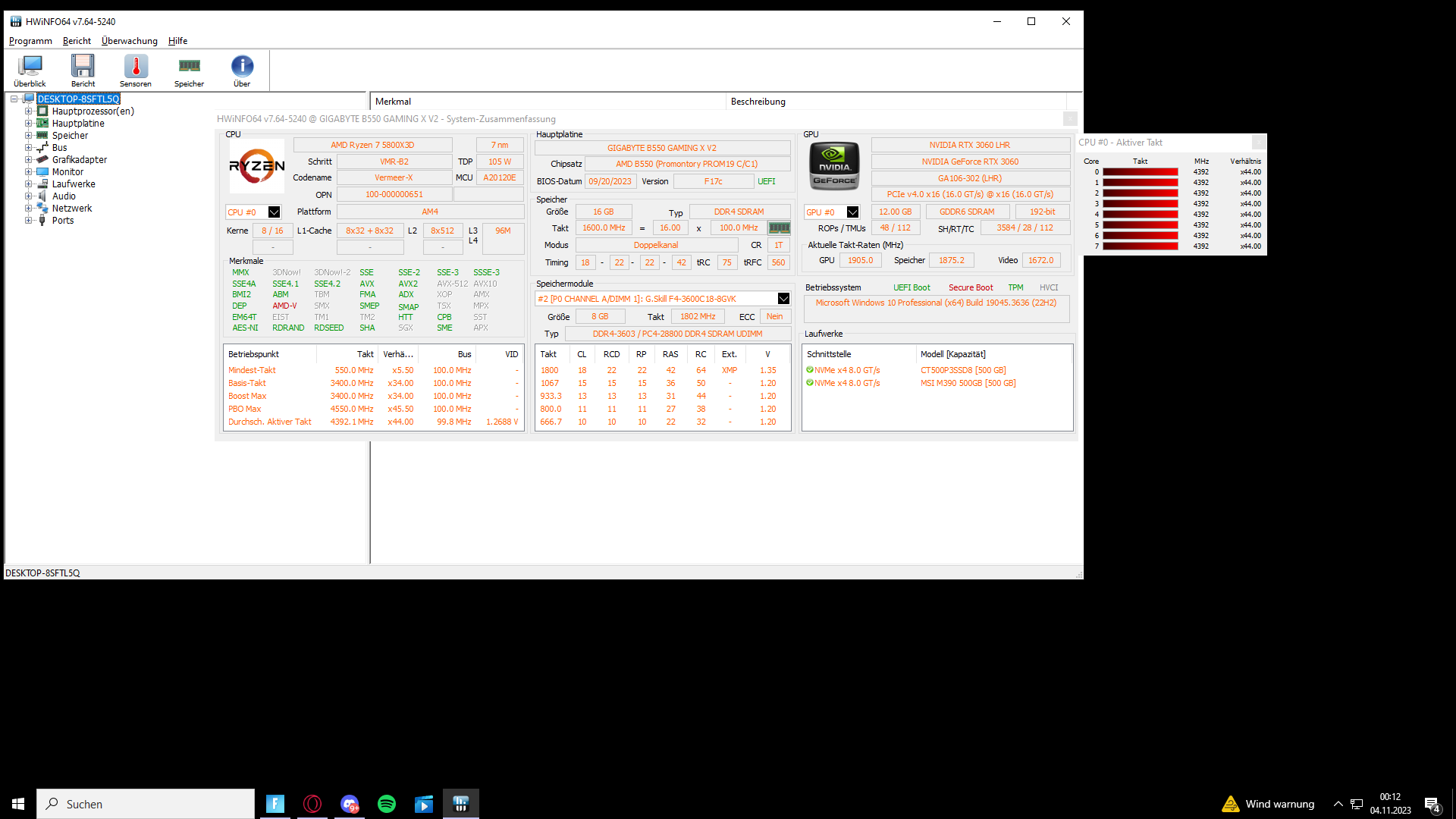Click the AMD Ryzen logo image
1456x819 pixels.
[257, 165]
